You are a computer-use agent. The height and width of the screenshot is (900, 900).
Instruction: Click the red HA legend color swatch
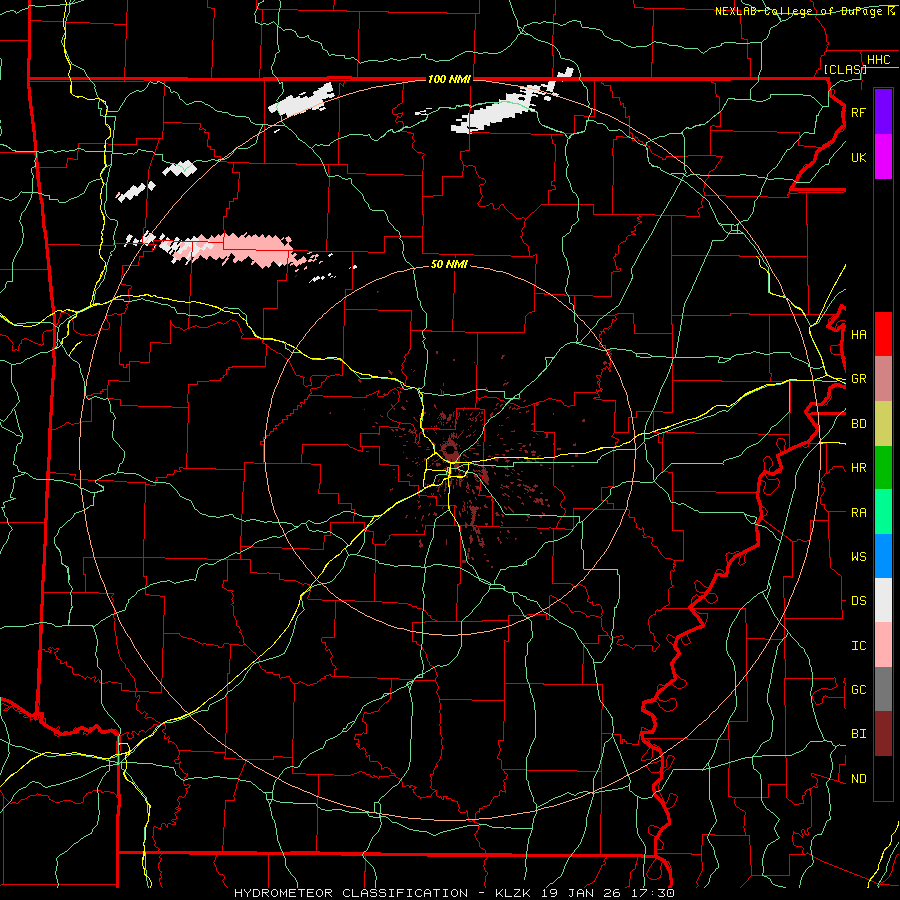(883, 334)
